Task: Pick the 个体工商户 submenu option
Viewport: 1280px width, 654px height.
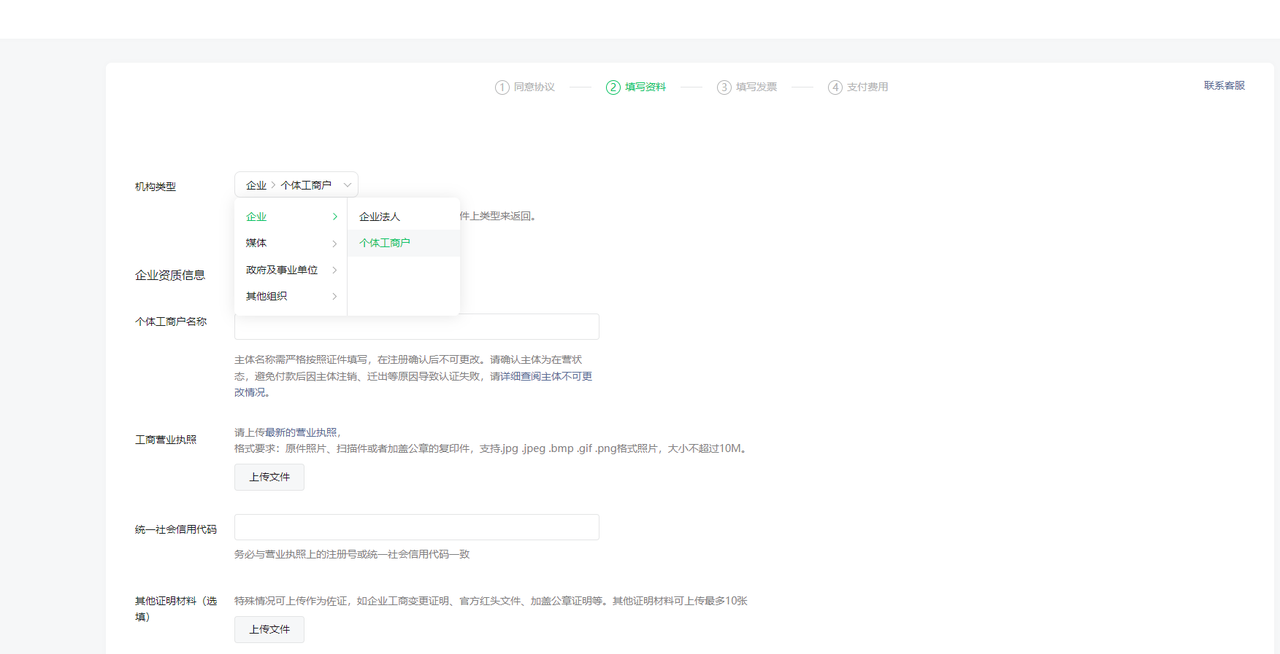Action: point(385,243)
